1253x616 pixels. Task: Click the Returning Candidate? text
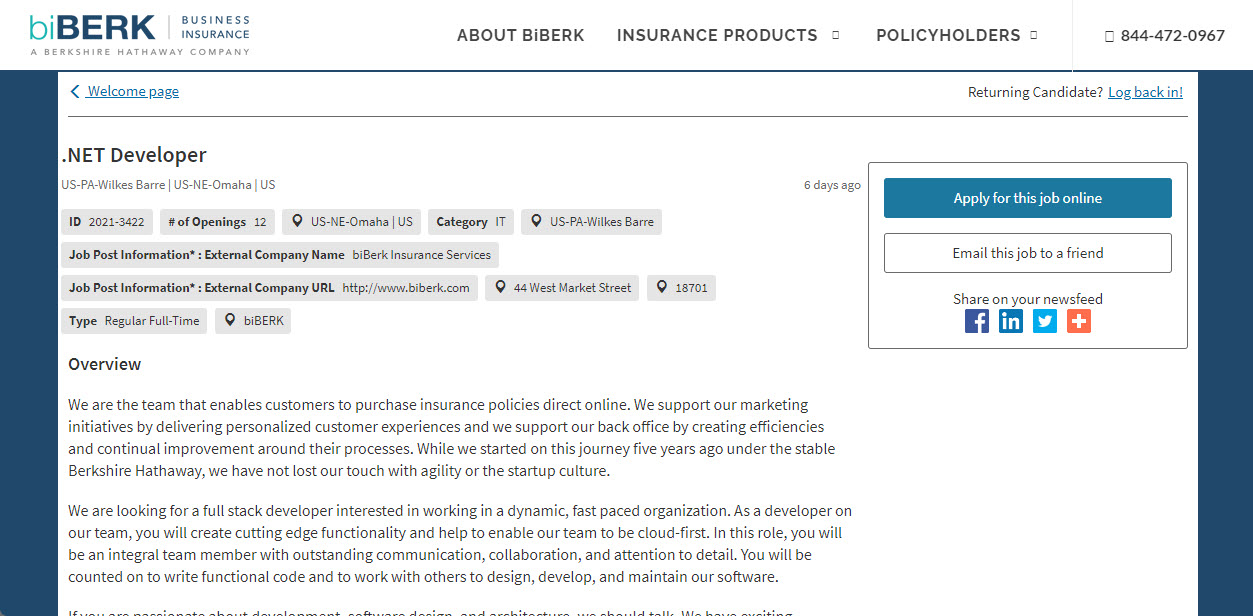[x=1036, y=92]
